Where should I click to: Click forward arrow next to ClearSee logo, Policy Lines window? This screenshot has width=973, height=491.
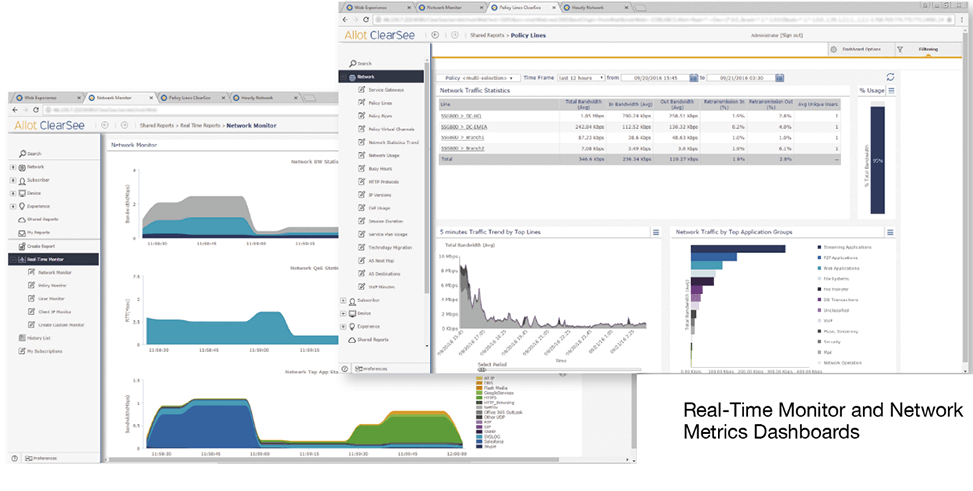coord(455,35)
